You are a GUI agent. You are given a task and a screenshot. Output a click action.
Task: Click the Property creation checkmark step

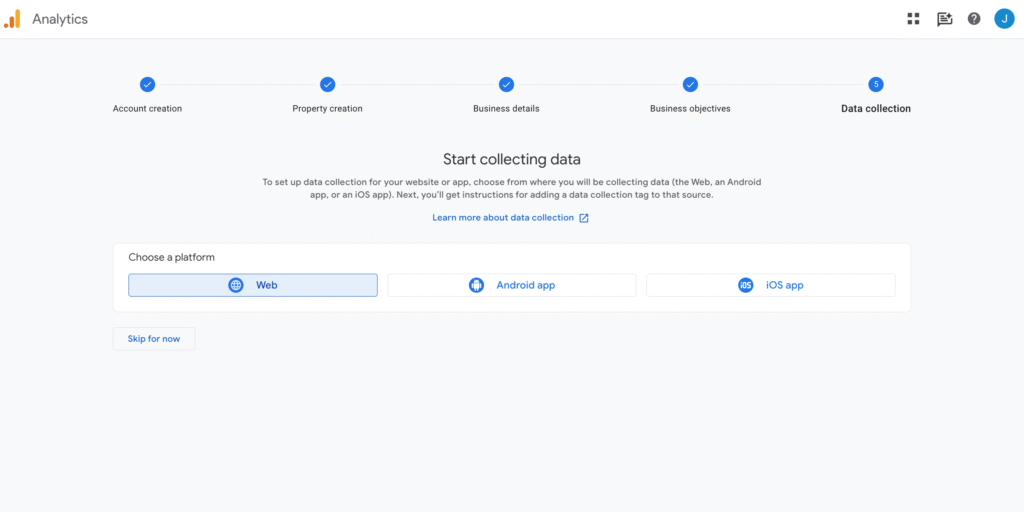[327, 84]
